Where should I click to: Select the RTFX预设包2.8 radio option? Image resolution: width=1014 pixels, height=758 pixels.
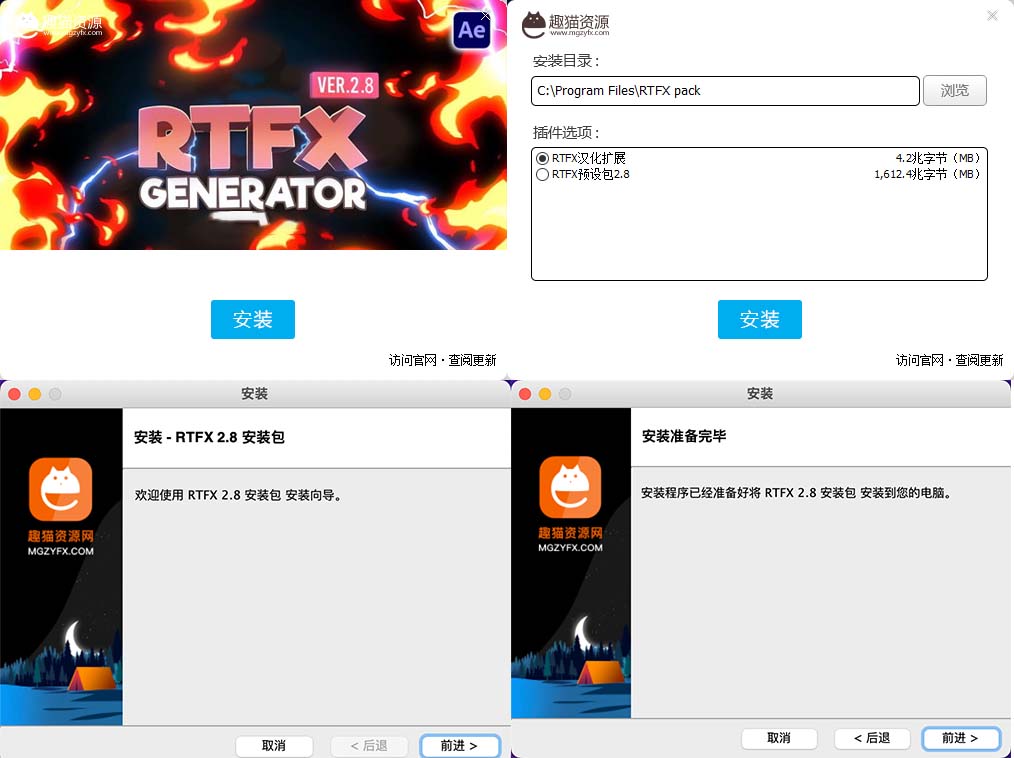(x=542, y=175)
